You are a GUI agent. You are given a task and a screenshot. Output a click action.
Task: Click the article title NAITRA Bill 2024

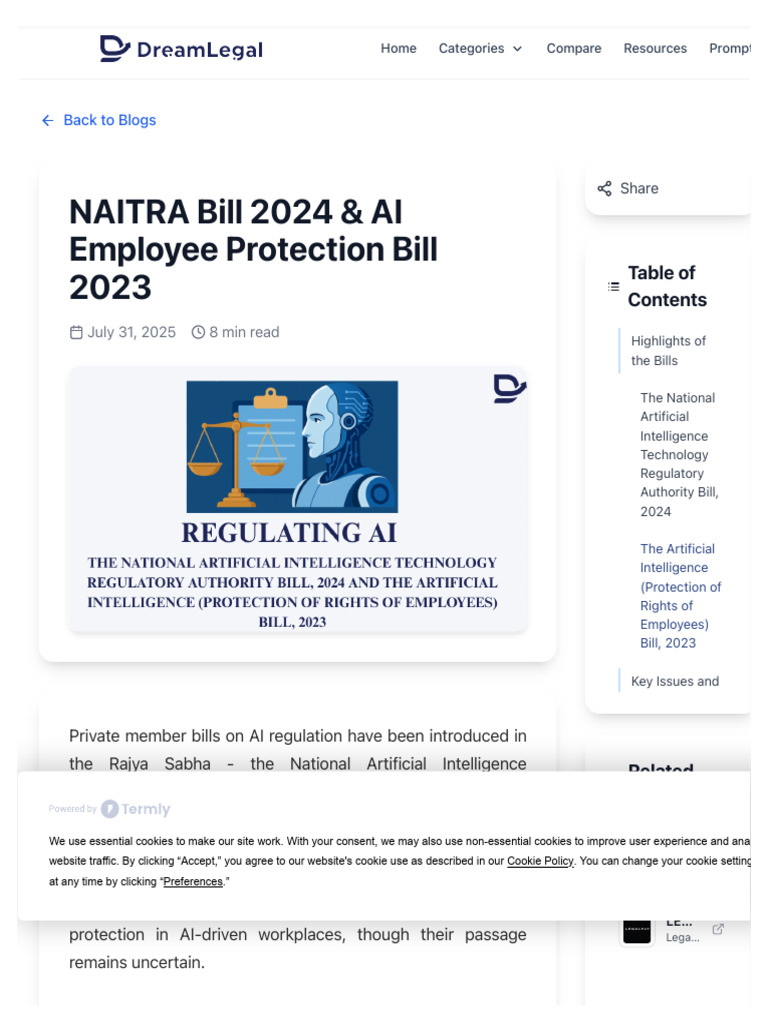pos(253,249)
